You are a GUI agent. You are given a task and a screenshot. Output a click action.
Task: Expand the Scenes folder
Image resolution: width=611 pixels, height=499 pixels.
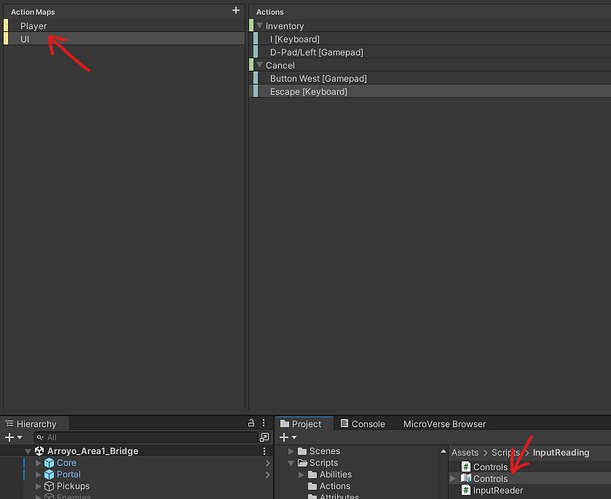click(291, 451)
